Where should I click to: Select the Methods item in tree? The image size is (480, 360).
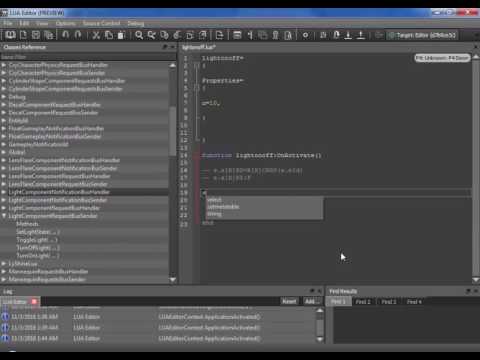(x=27, y=224)
